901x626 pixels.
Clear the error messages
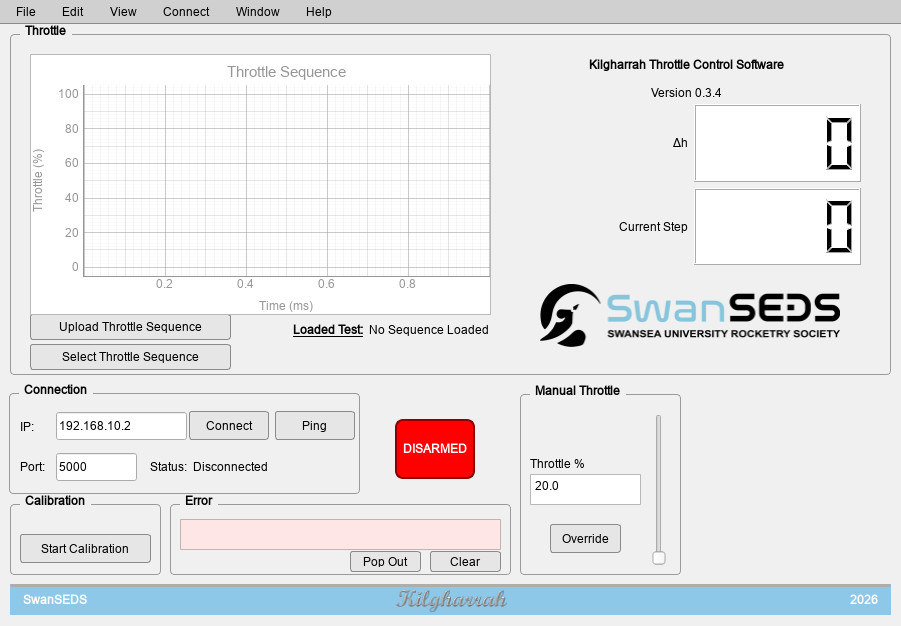click(x=465, y=561)
